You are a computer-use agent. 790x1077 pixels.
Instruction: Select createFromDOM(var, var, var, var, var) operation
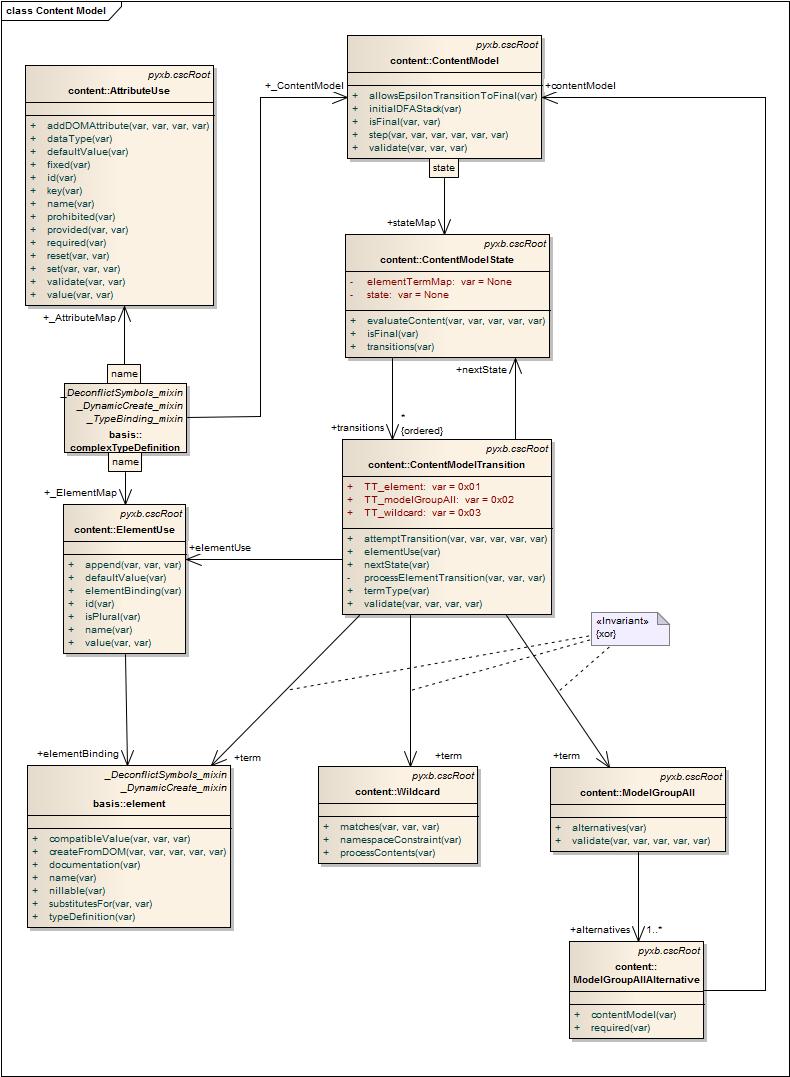point(137,852)
